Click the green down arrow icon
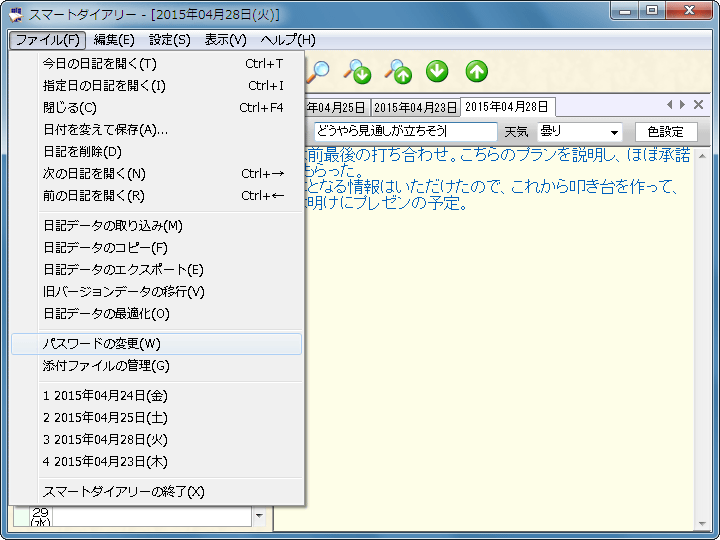 (437, 72)
